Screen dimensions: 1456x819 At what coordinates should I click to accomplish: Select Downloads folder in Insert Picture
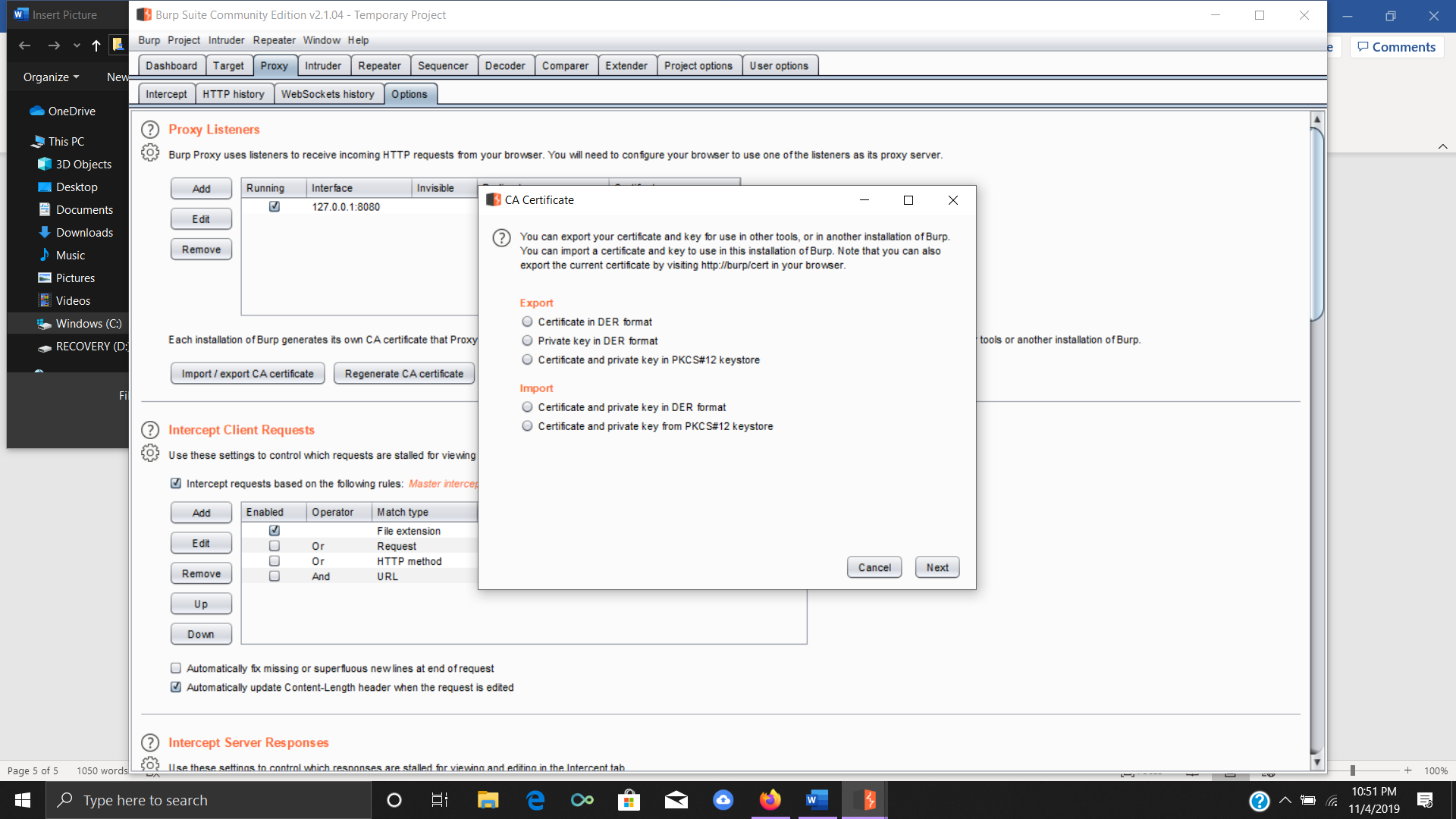pos(84,232)
